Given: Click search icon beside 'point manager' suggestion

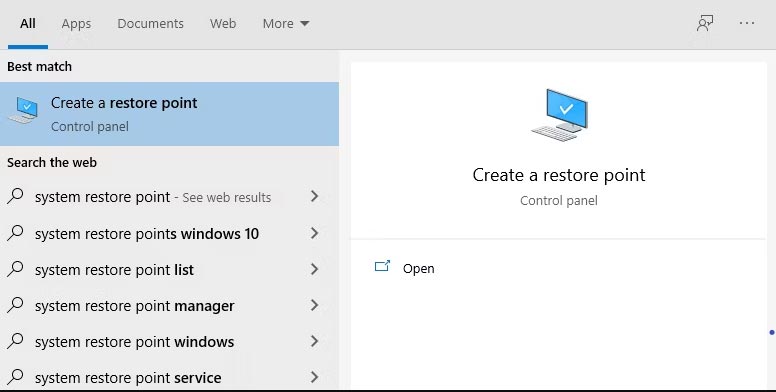Looking at the screenshot, I should click(15, 304).
